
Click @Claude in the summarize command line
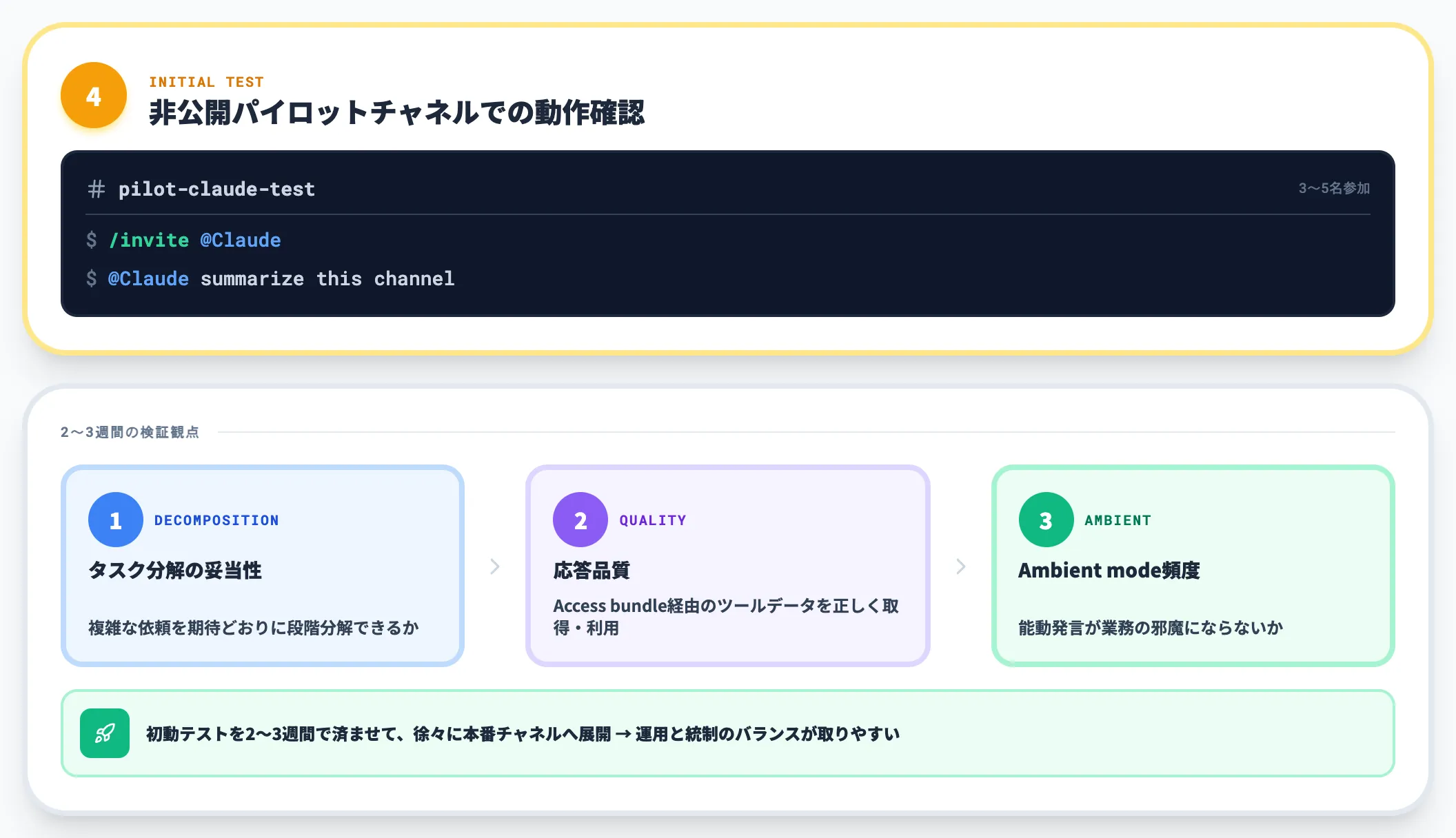(148, 278)
